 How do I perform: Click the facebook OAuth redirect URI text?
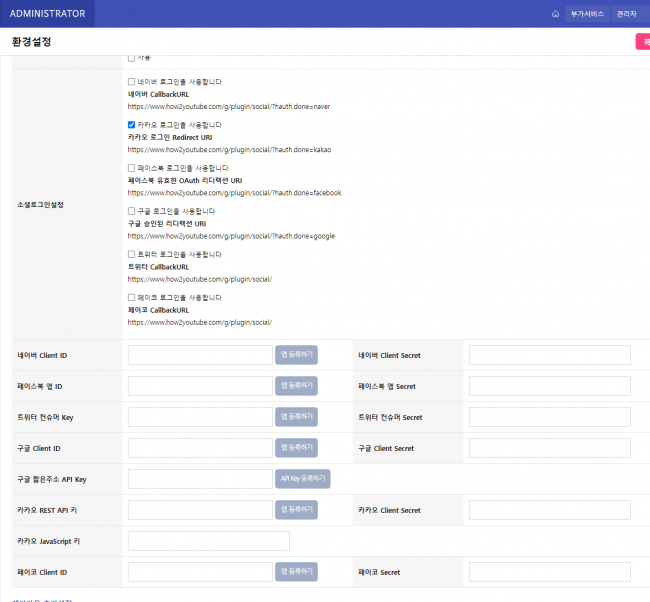pyautogui.click(x=235, y=193)
